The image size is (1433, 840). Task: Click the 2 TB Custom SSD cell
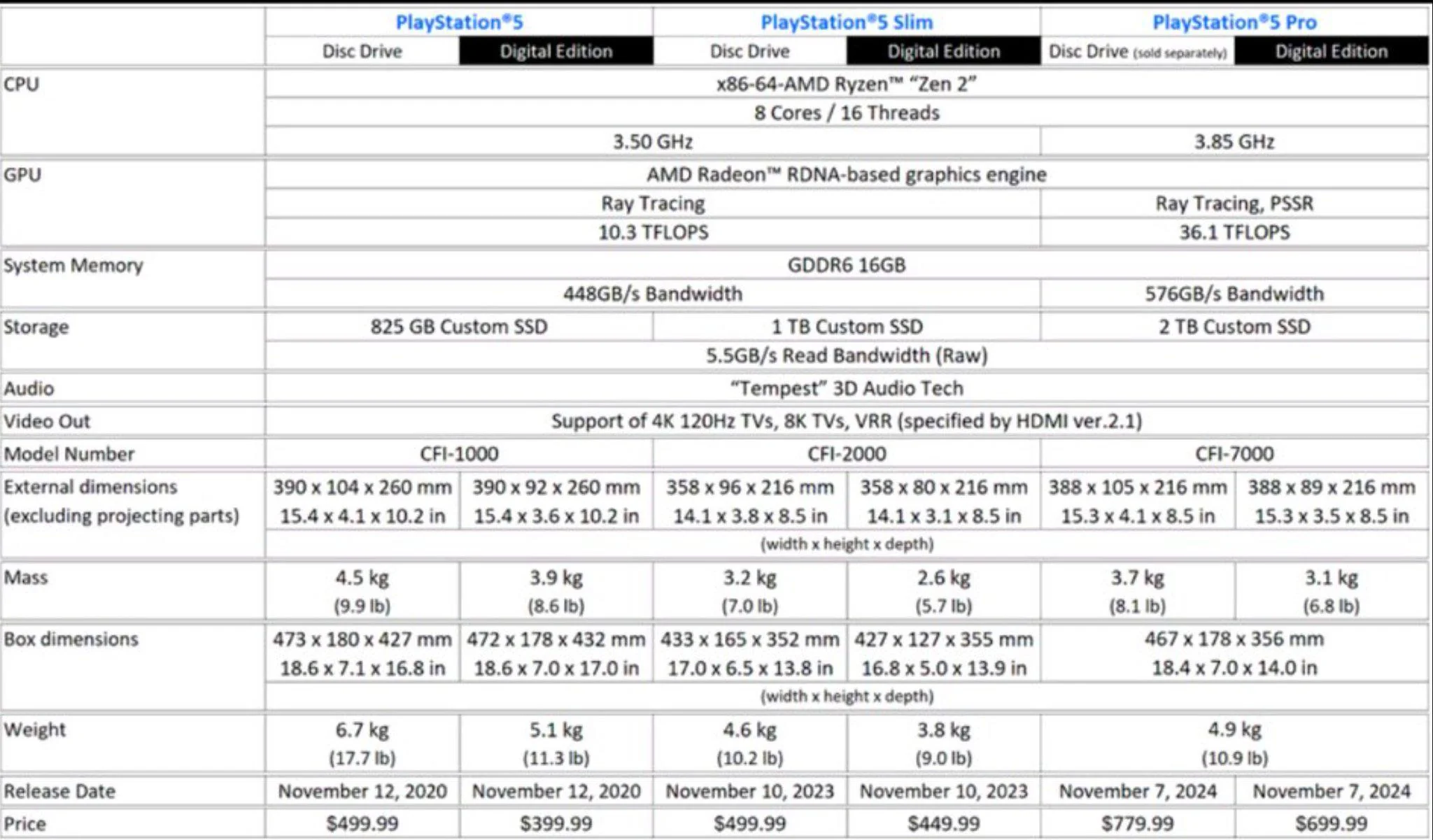(x=1234, y=326)
